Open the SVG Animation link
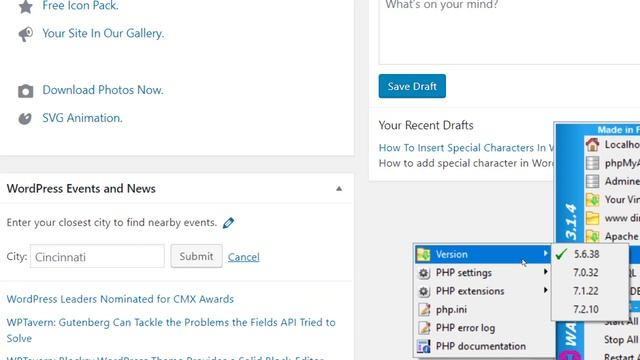640x360 pixels. 82,118
